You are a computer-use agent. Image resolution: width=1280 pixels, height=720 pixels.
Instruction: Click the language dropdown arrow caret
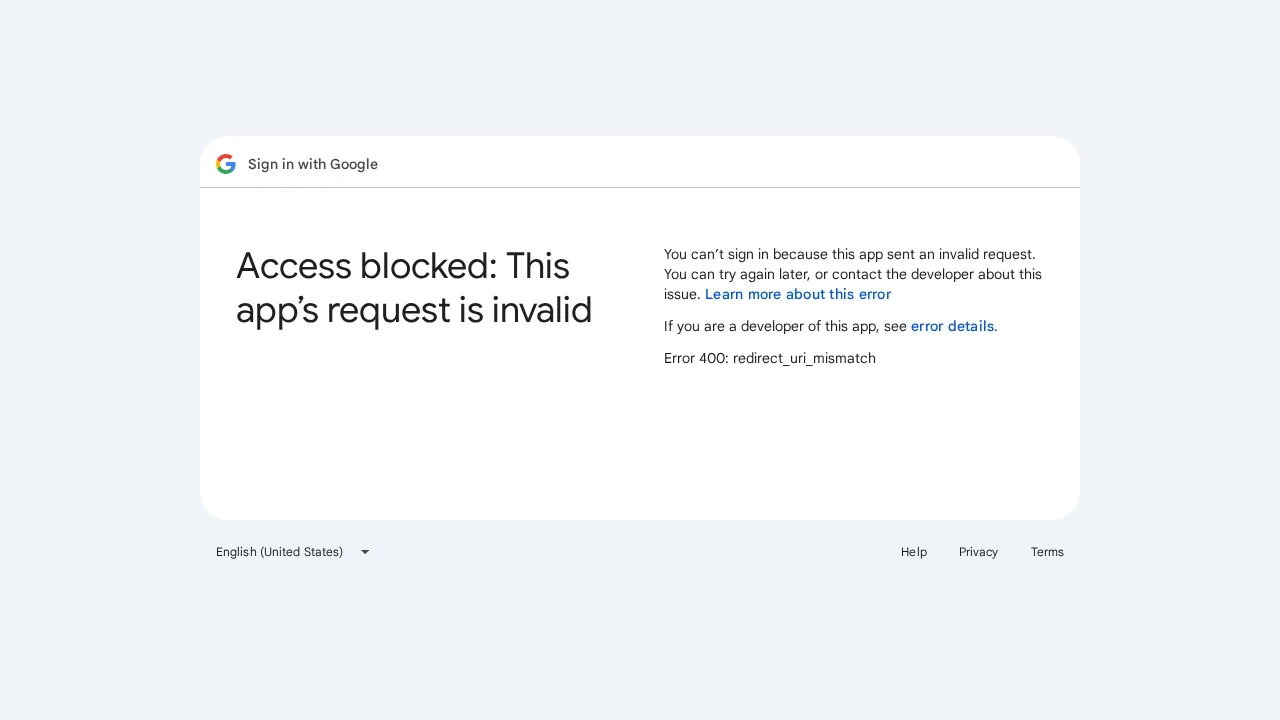(365, 552)
